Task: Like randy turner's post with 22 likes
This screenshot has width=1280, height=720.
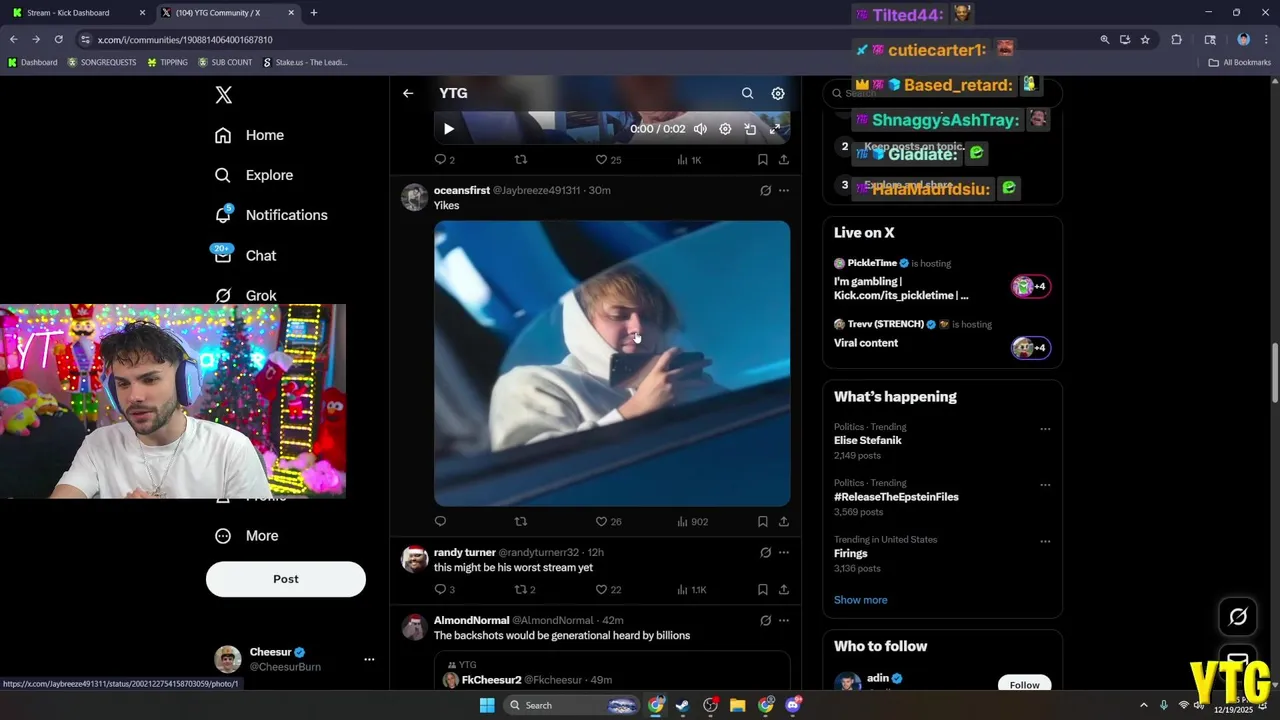Action: click(608, 590)
